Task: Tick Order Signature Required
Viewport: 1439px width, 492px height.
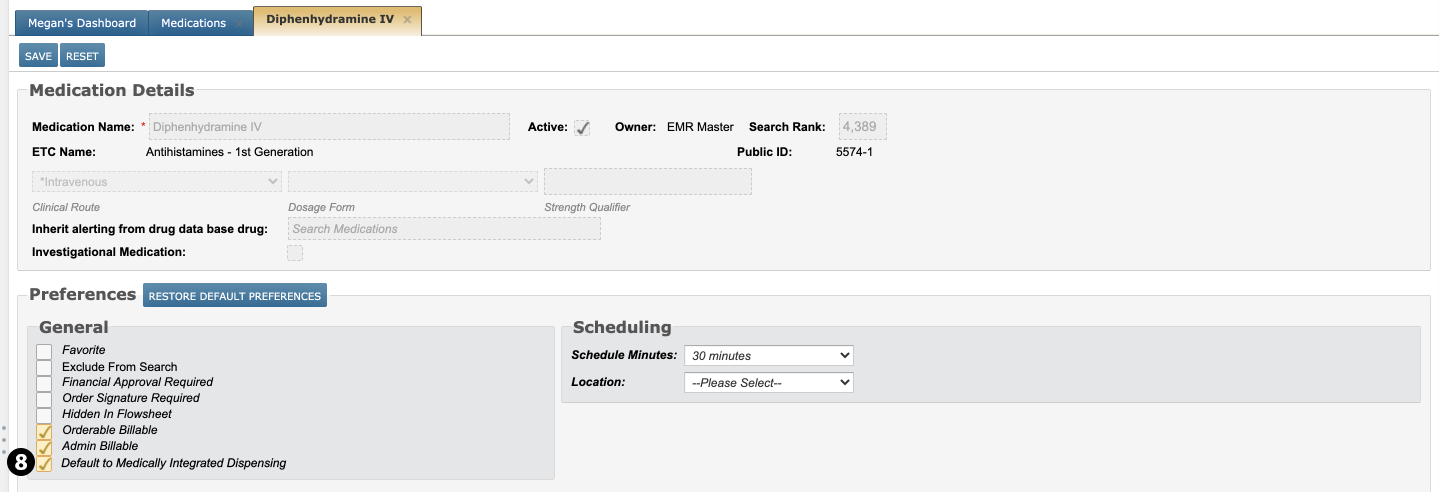Action: 44,399
